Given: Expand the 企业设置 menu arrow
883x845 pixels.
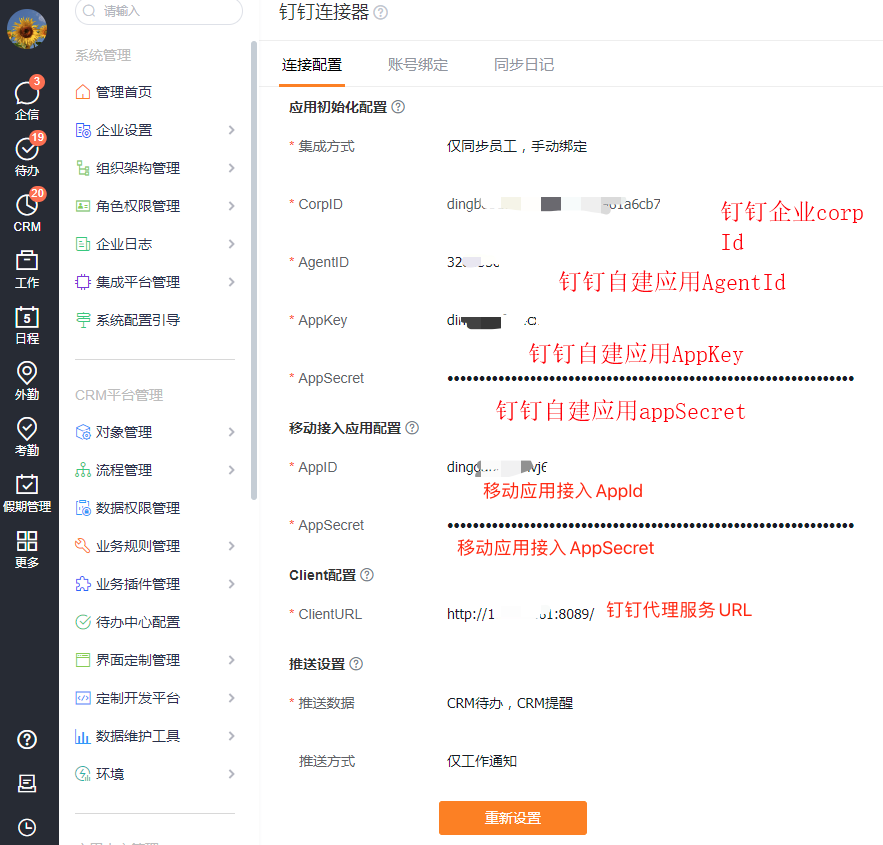Looking at the screenshot, I should [231, 130].
